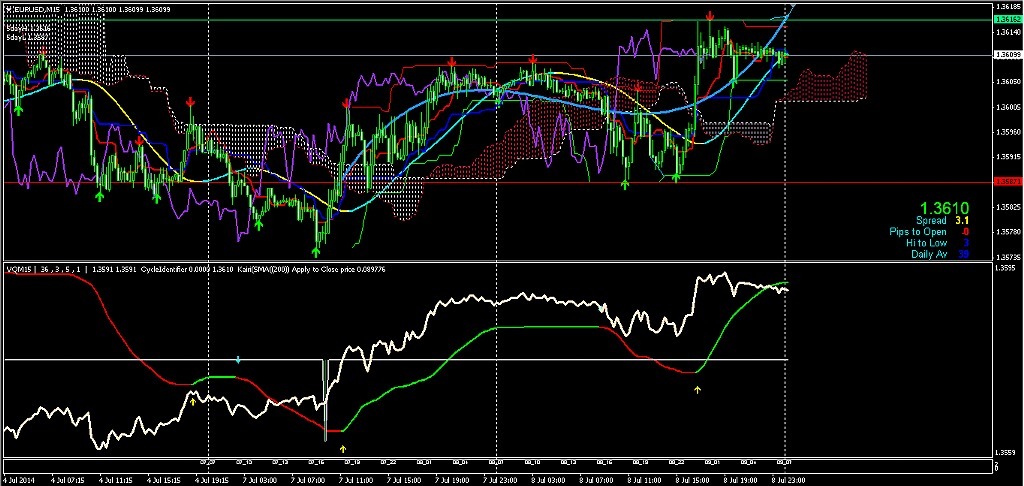Click the VQM15 indicator label
This screenshot has height=486, width=1024.
(x=21, y=268)
